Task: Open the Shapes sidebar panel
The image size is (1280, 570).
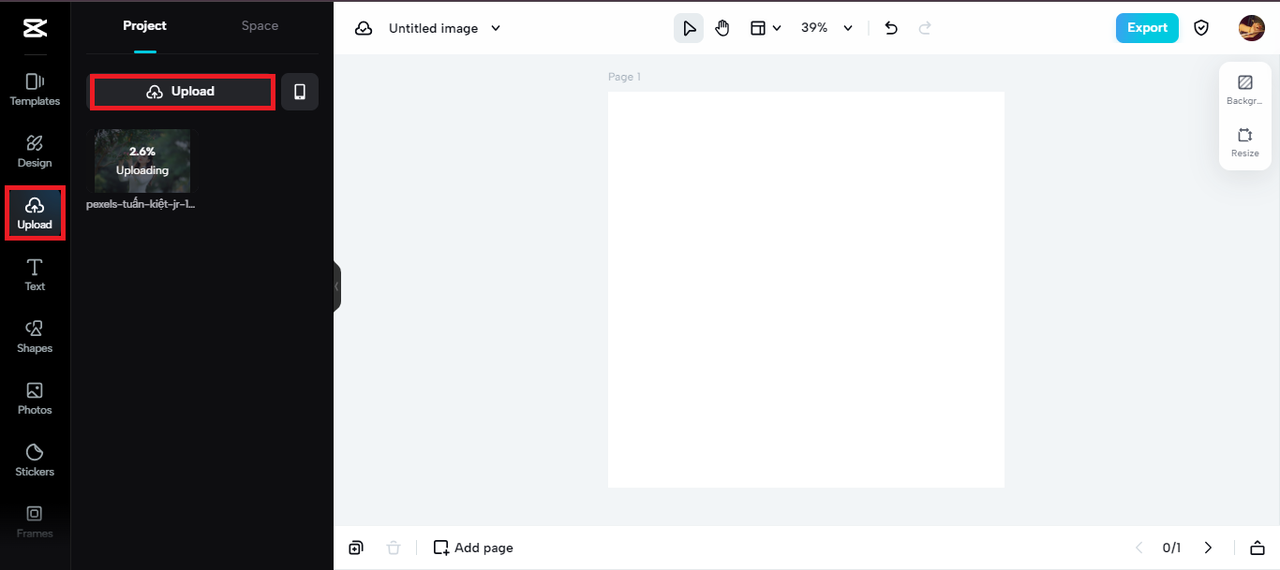Action: click(35, 337)
